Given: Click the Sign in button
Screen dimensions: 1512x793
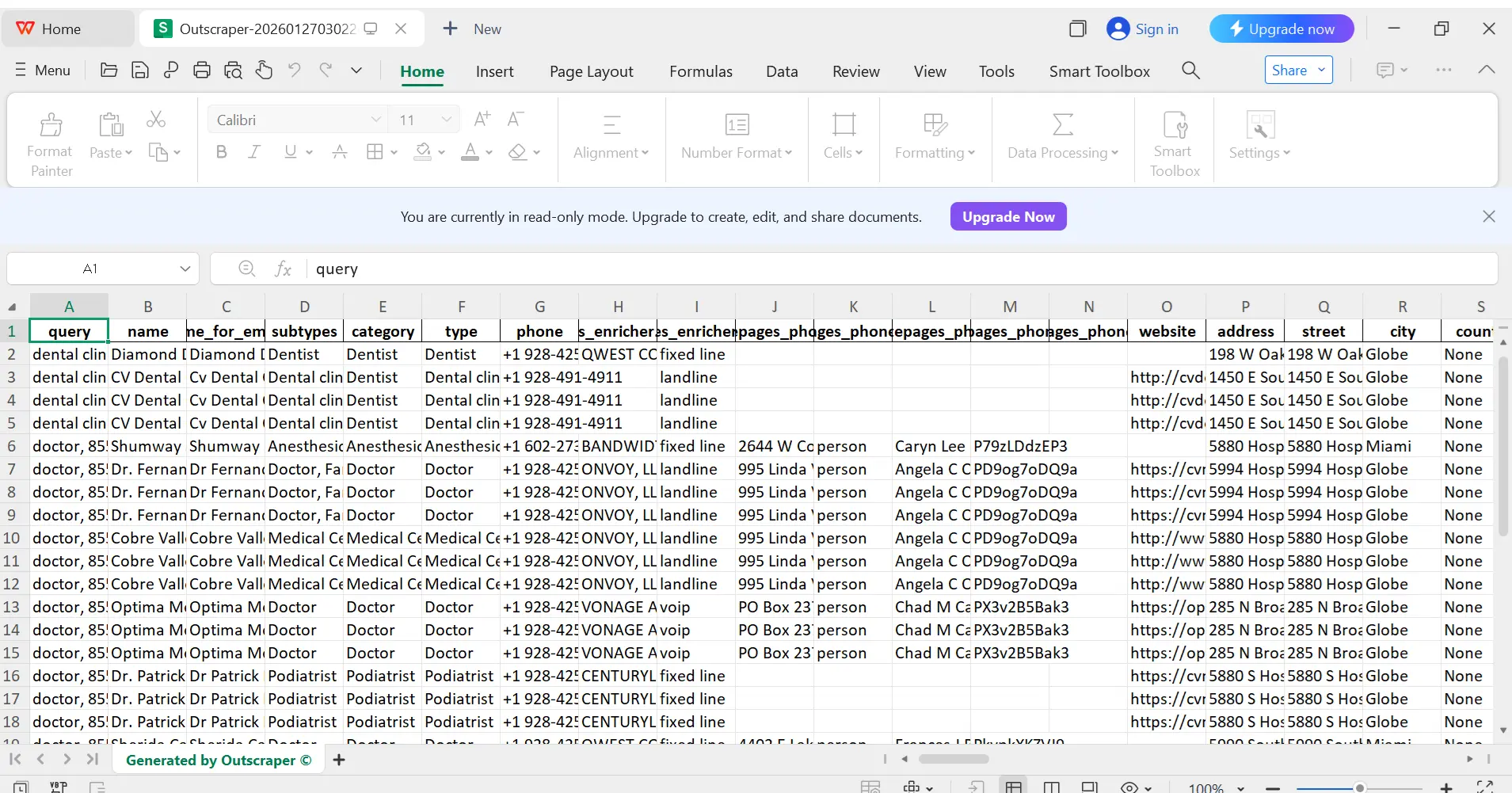Looking at the screenshot, I should click(1142, 29).
